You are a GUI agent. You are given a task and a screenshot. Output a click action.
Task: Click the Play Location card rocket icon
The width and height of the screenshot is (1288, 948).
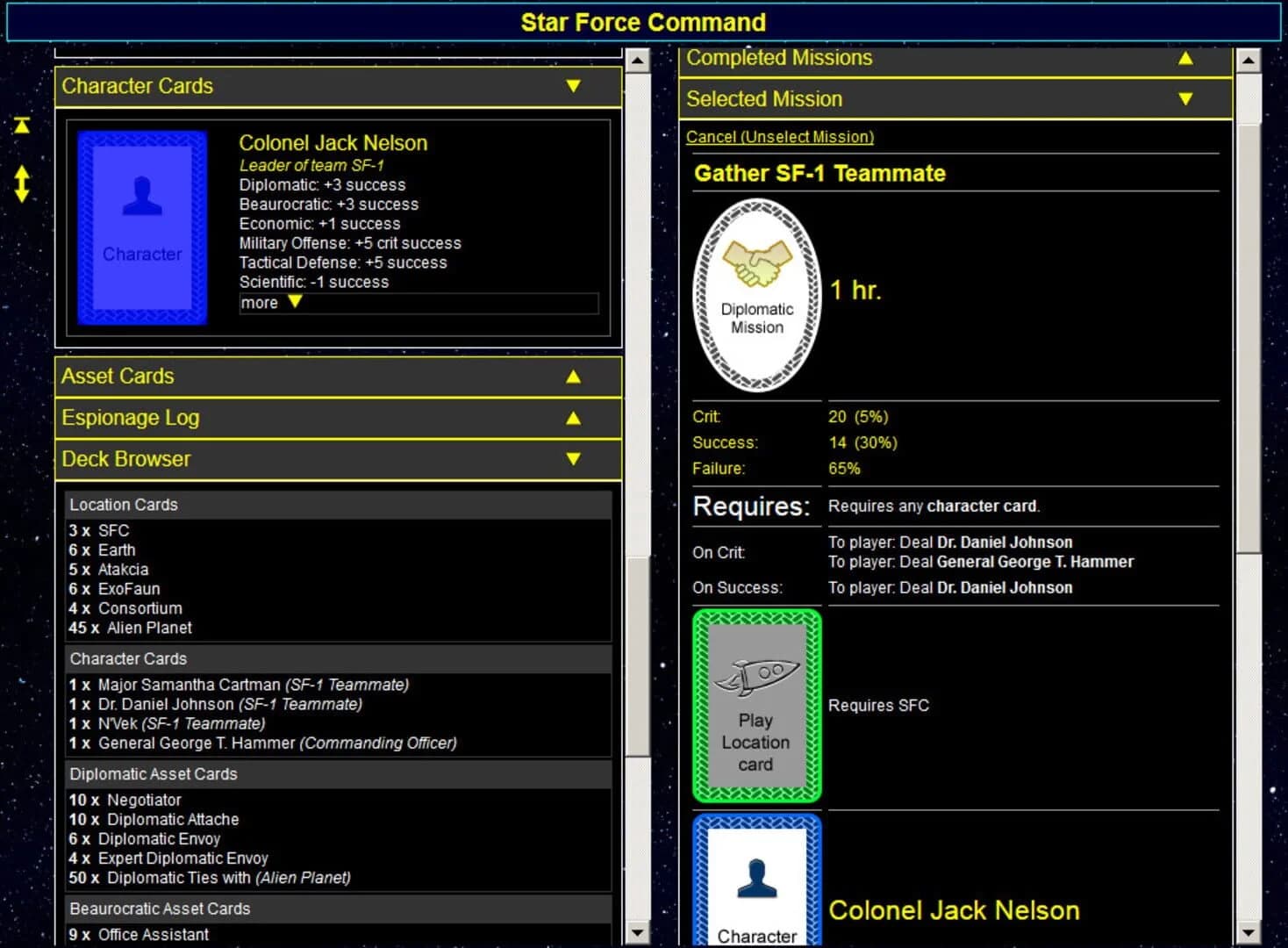coord(757,674)
